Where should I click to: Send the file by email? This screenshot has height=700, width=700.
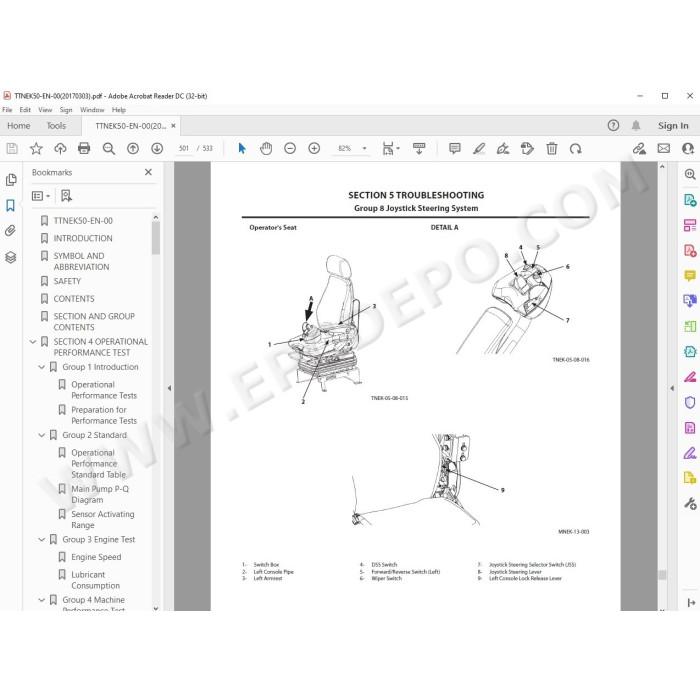pyautogui.click(x=664, y=148)
